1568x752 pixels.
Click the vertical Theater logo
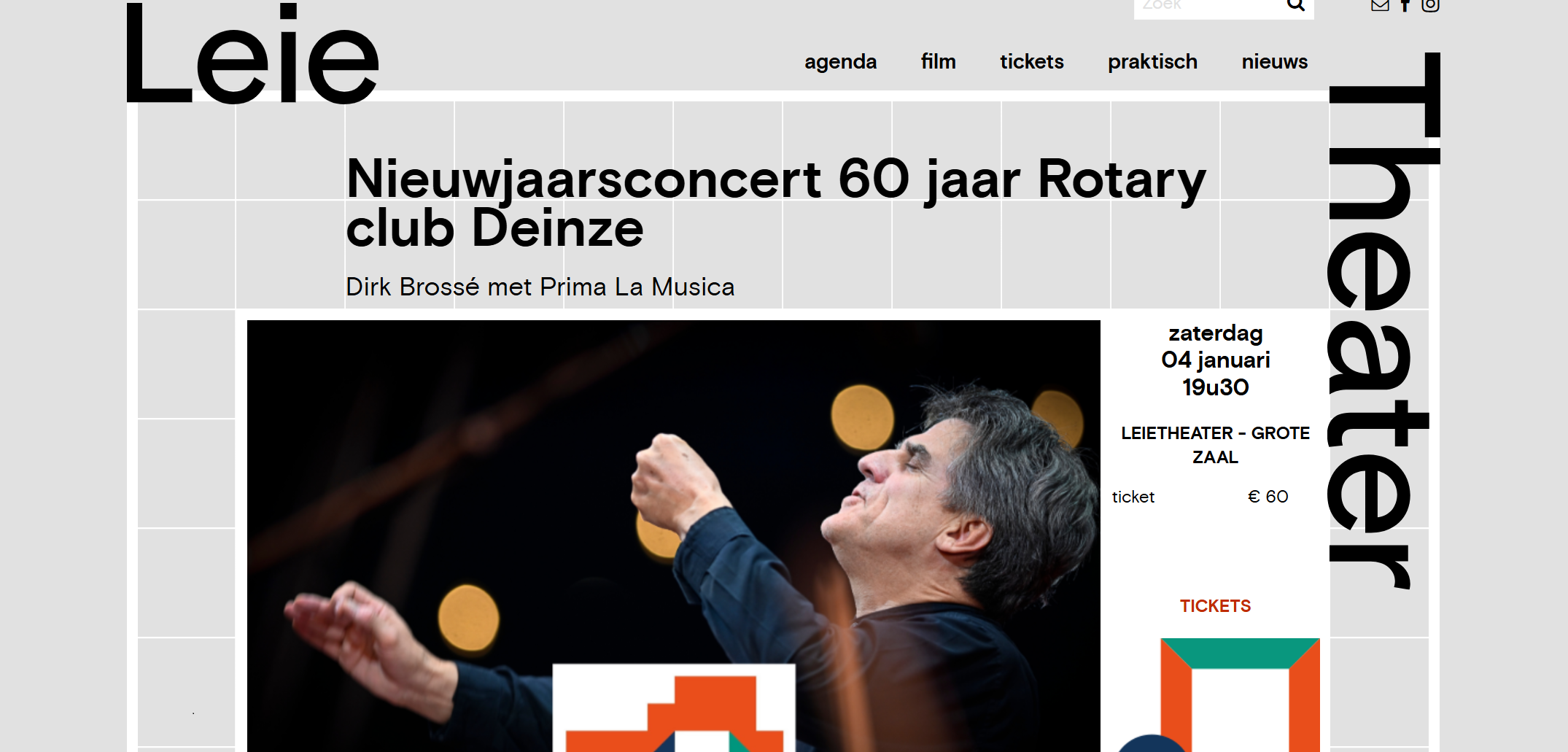point(1383,321)
